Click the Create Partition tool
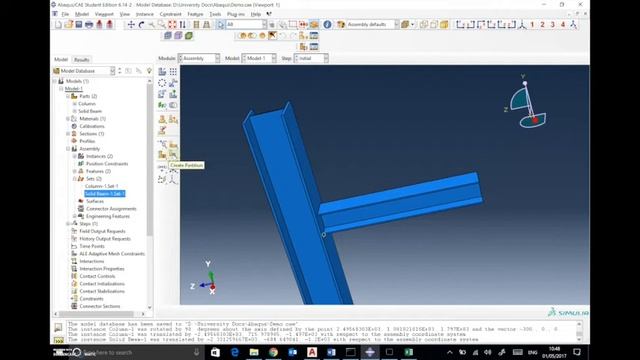This screenshot has width=640, height=360. 173,155
